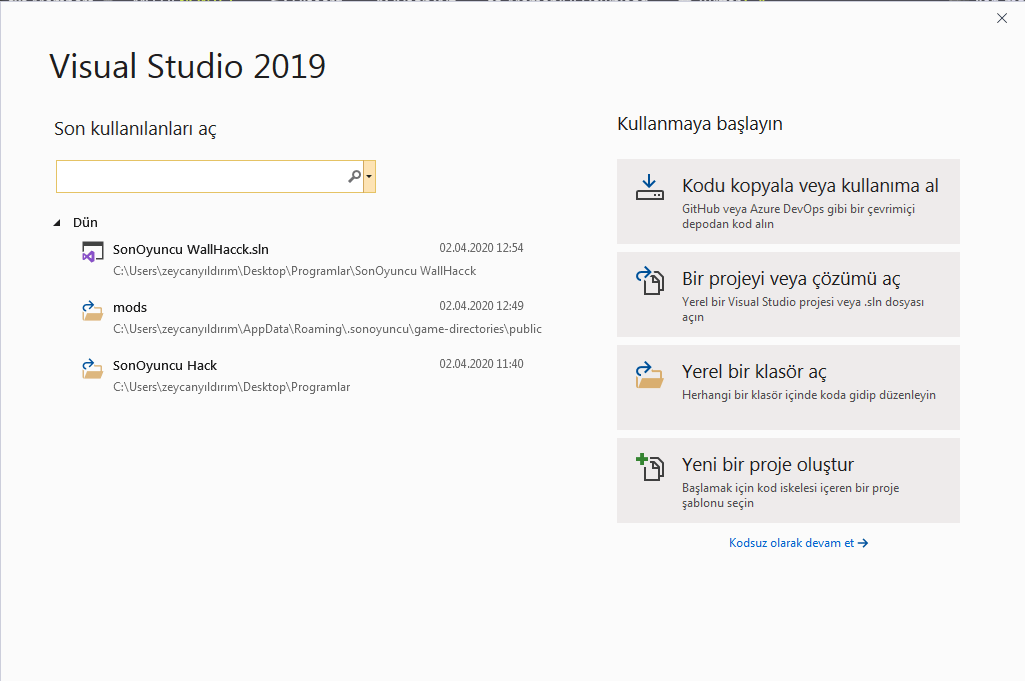1025x681 pixels.
Task: Click the new-project icon on Yeni bir proje card
Action: click(650, 467)
